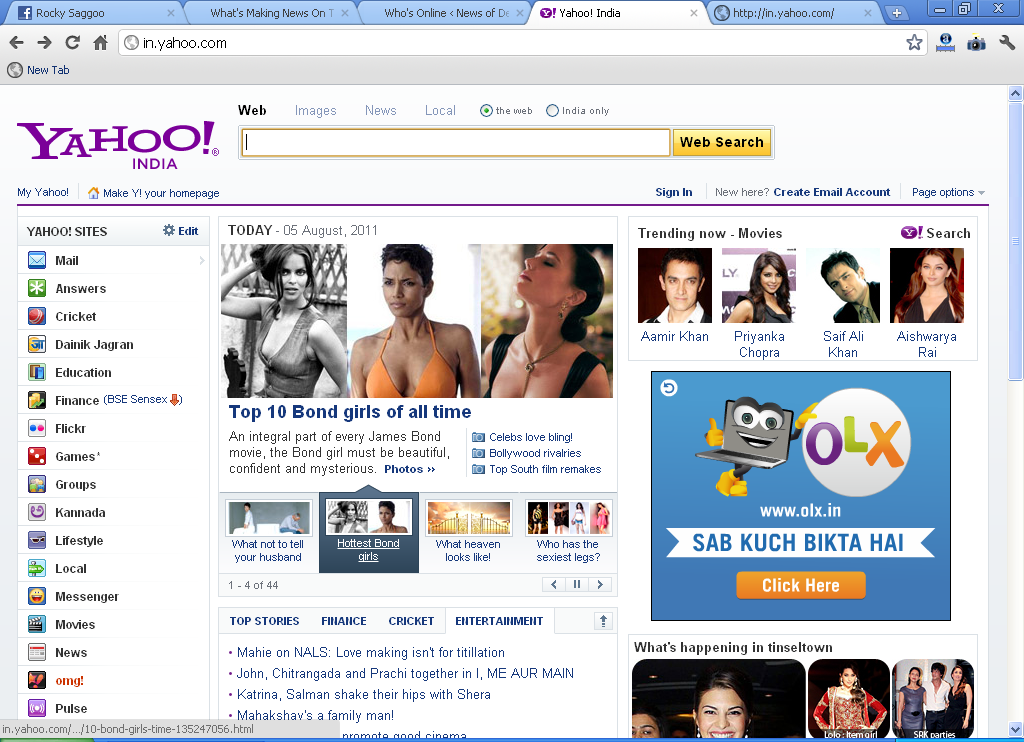This screenshot has width=1024, height=742.
Task: Select the 'India only' search option
Action: pos(551,110)
